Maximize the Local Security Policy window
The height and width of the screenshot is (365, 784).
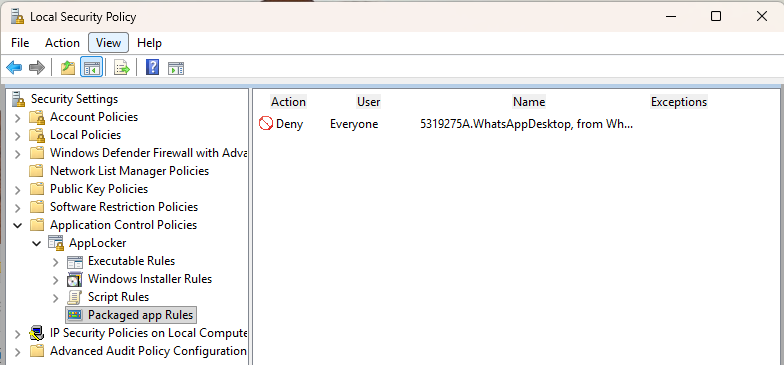tap(716, 16)
